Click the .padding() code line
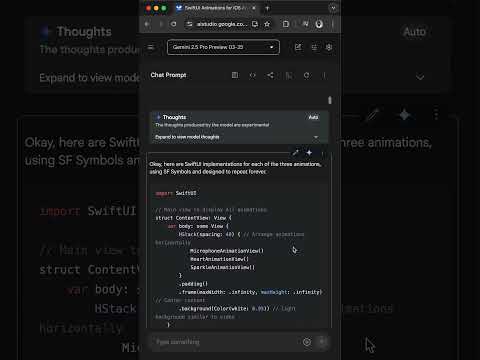 193,284
